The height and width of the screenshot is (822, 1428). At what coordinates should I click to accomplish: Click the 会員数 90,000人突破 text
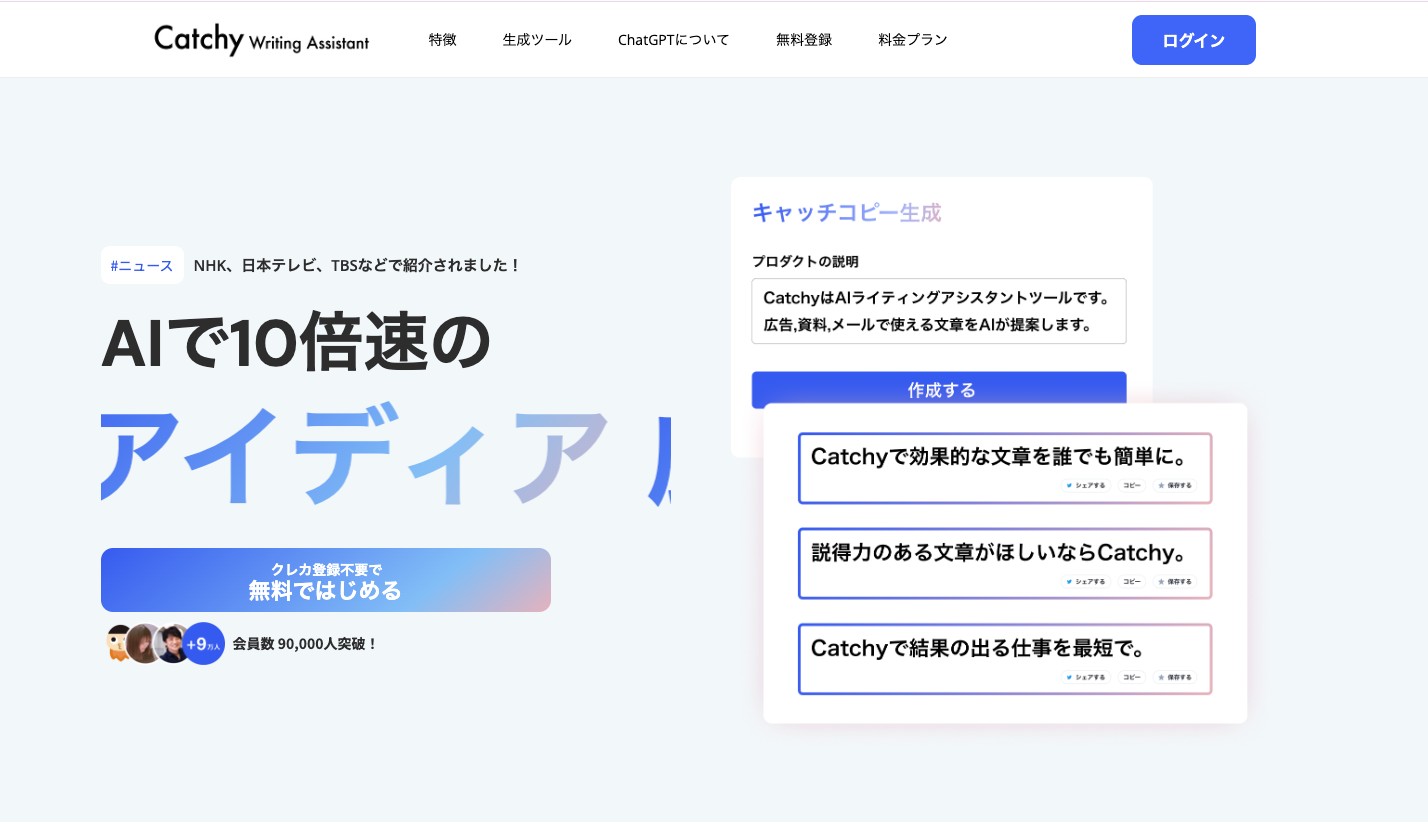(305, 644)
